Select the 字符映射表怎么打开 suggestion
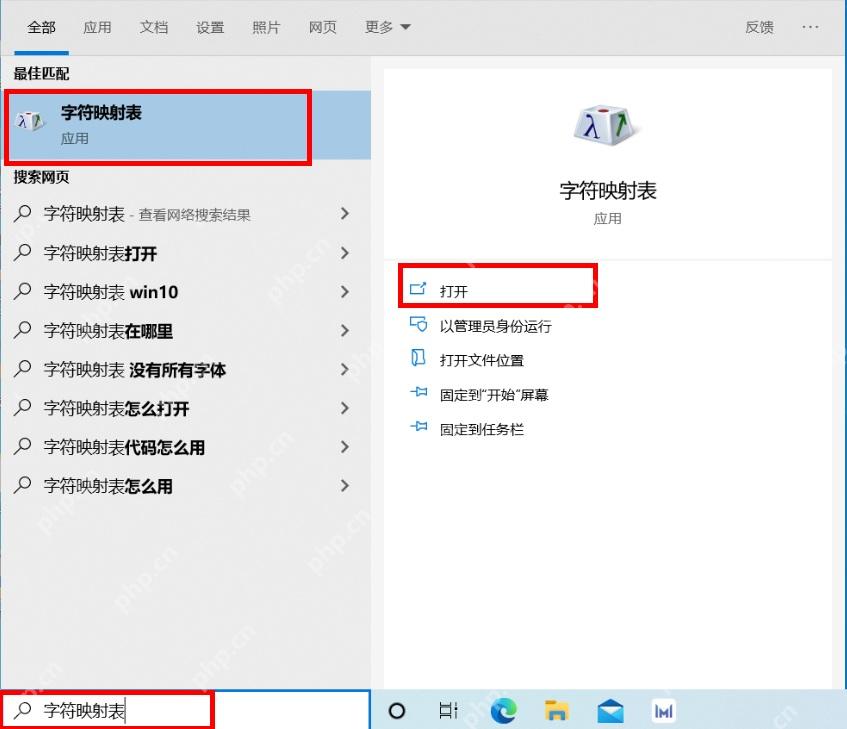 click(186, 408)
